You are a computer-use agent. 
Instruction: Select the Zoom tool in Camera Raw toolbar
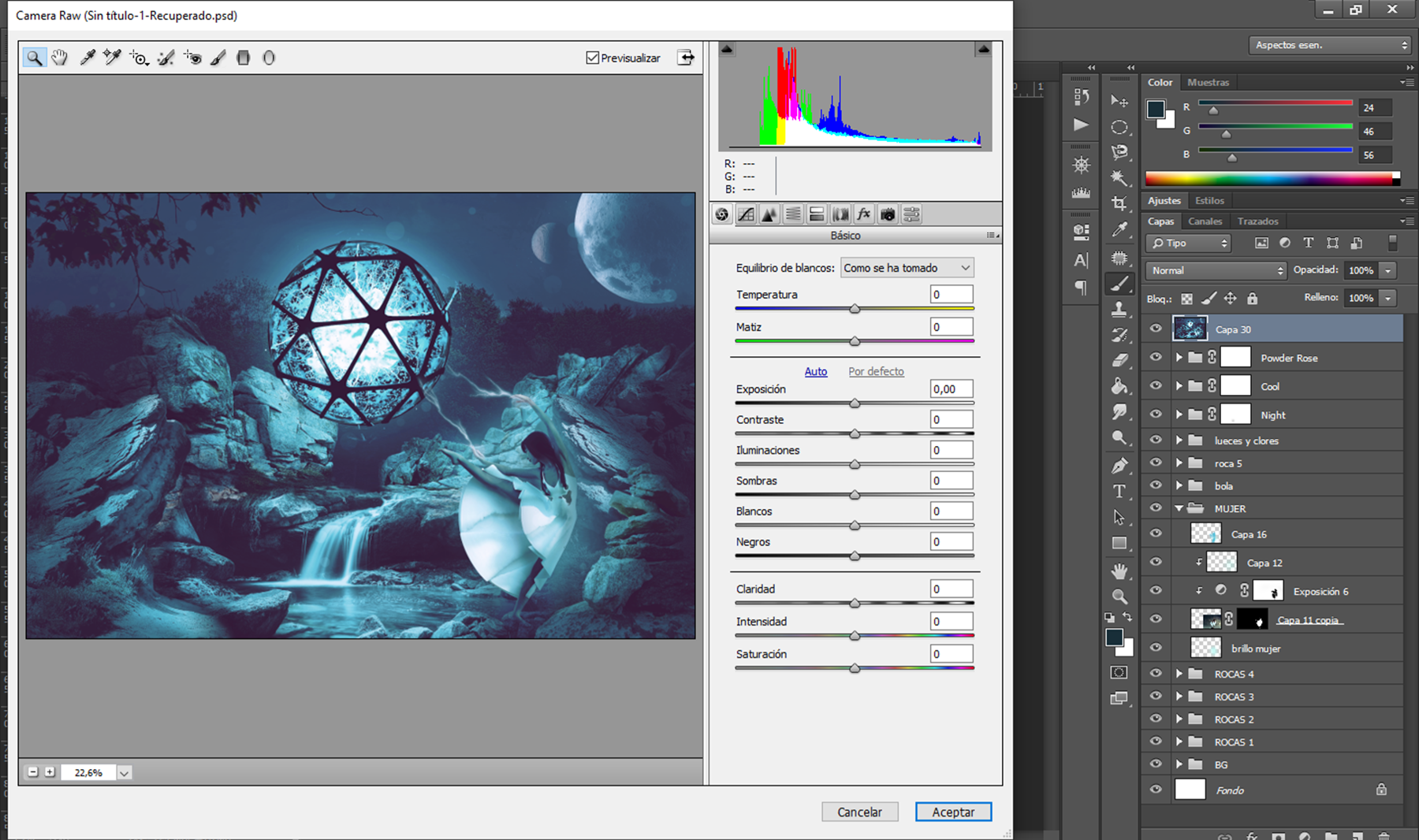[x=34, y=58]
